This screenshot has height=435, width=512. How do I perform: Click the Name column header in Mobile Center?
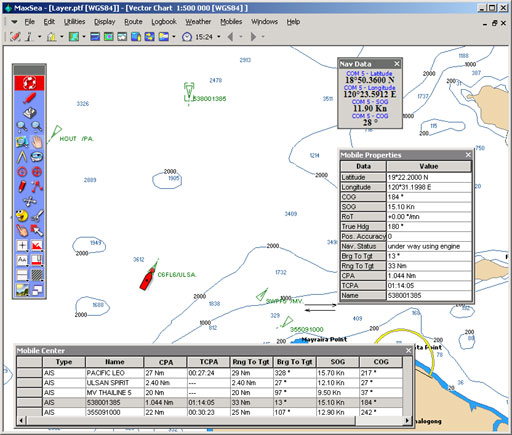coord(115,362)
